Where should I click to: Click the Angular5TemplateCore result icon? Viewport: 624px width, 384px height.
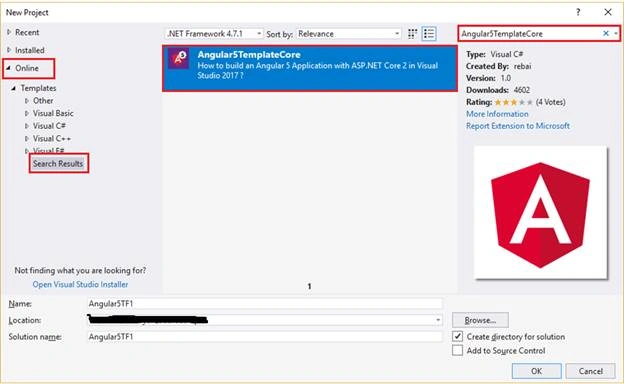tap(178, 58)
